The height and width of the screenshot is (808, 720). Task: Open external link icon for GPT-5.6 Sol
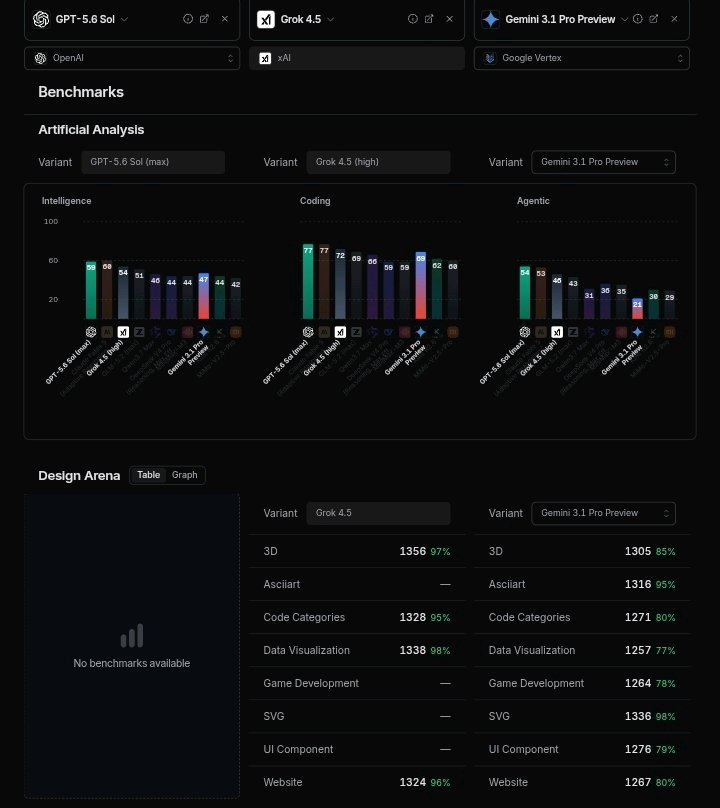(x=204, y=19)
